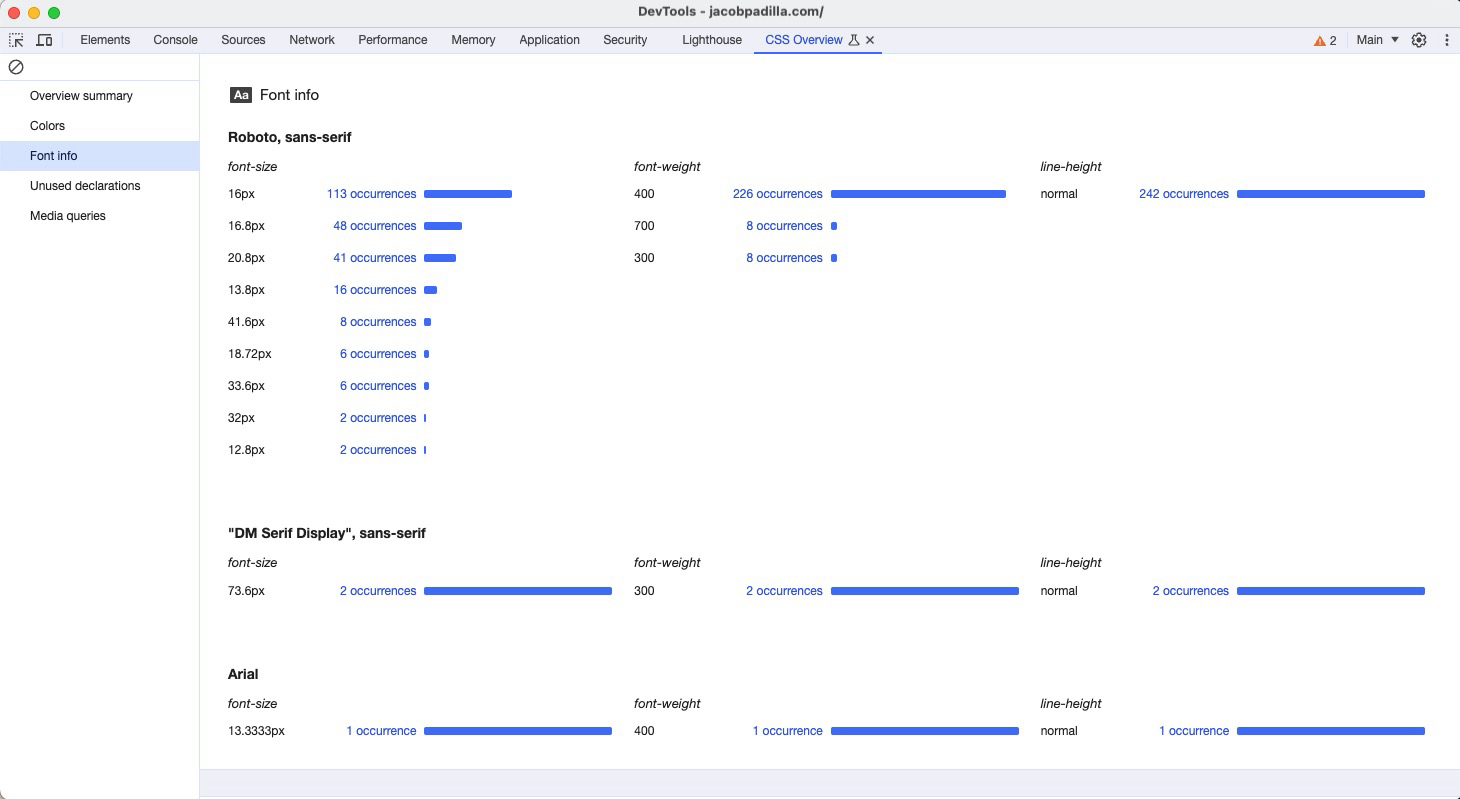Open the Main execution context dropdown
This screenshot has height=799, width=1460.
(x=1375, y=40)
